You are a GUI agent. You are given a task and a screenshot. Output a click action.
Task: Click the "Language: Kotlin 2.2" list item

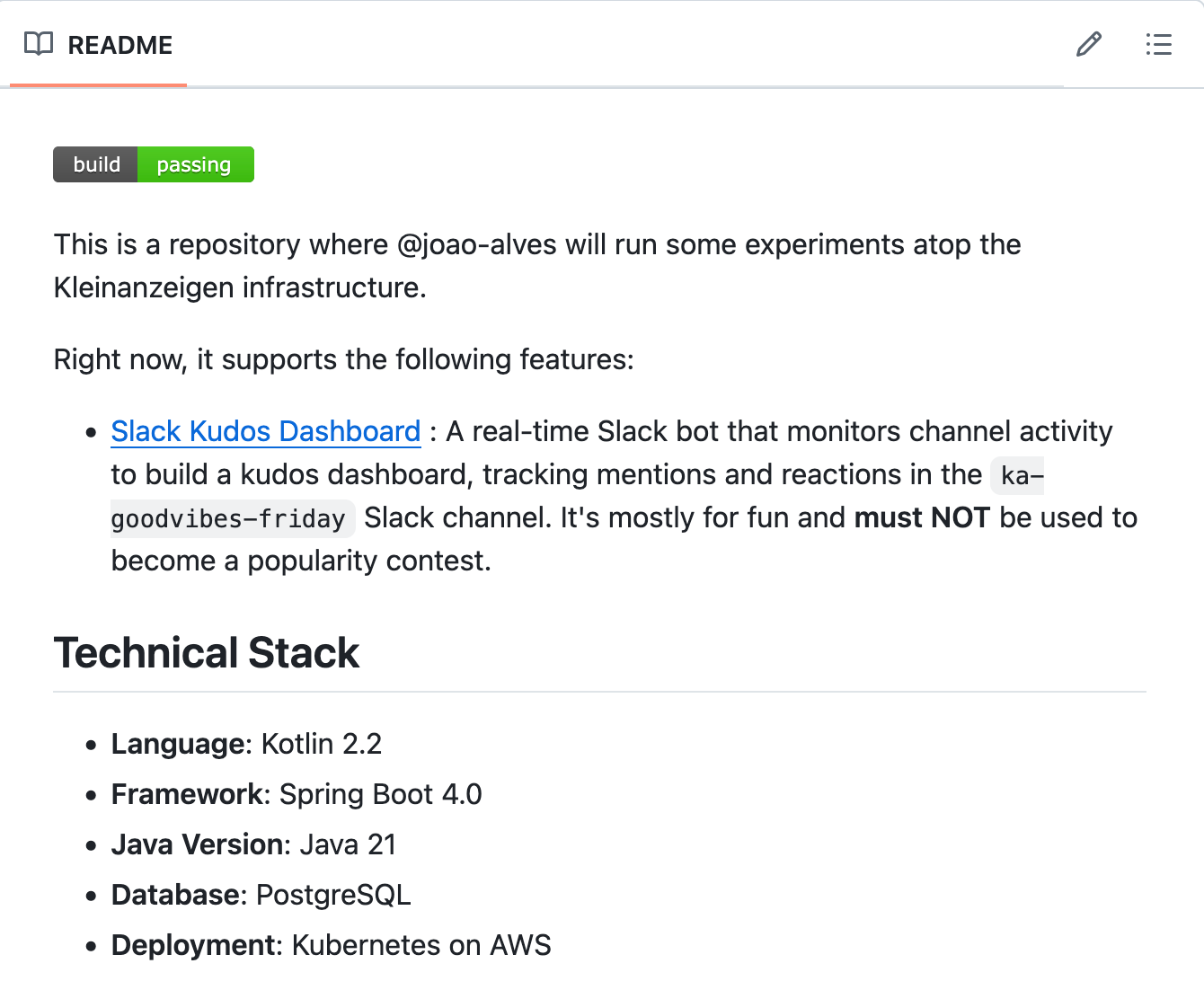(x=246, y=744)
